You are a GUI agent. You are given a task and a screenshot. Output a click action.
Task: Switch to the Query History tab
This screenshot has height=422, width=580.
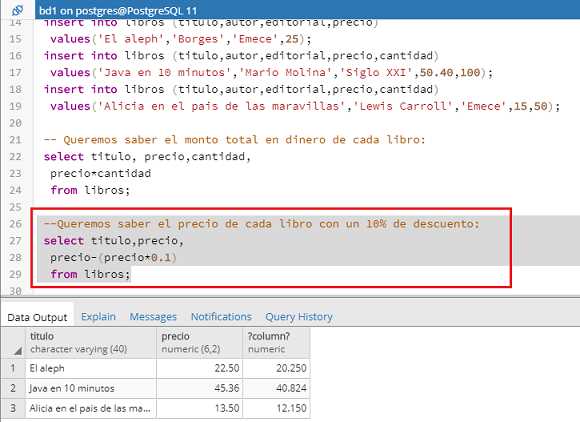[299, 317]
